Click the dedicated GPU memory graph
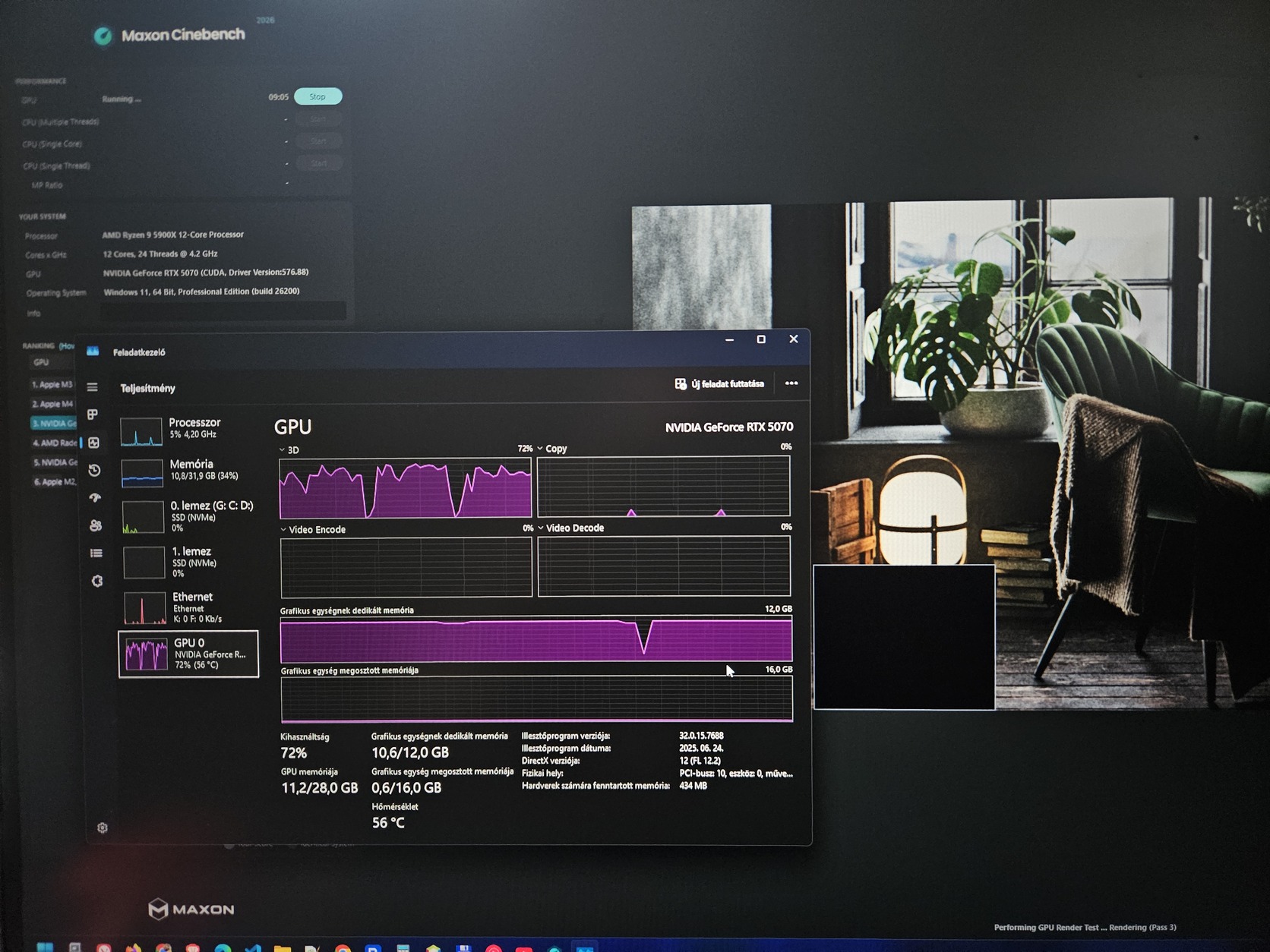The image size is (1270, 952). 536,639
